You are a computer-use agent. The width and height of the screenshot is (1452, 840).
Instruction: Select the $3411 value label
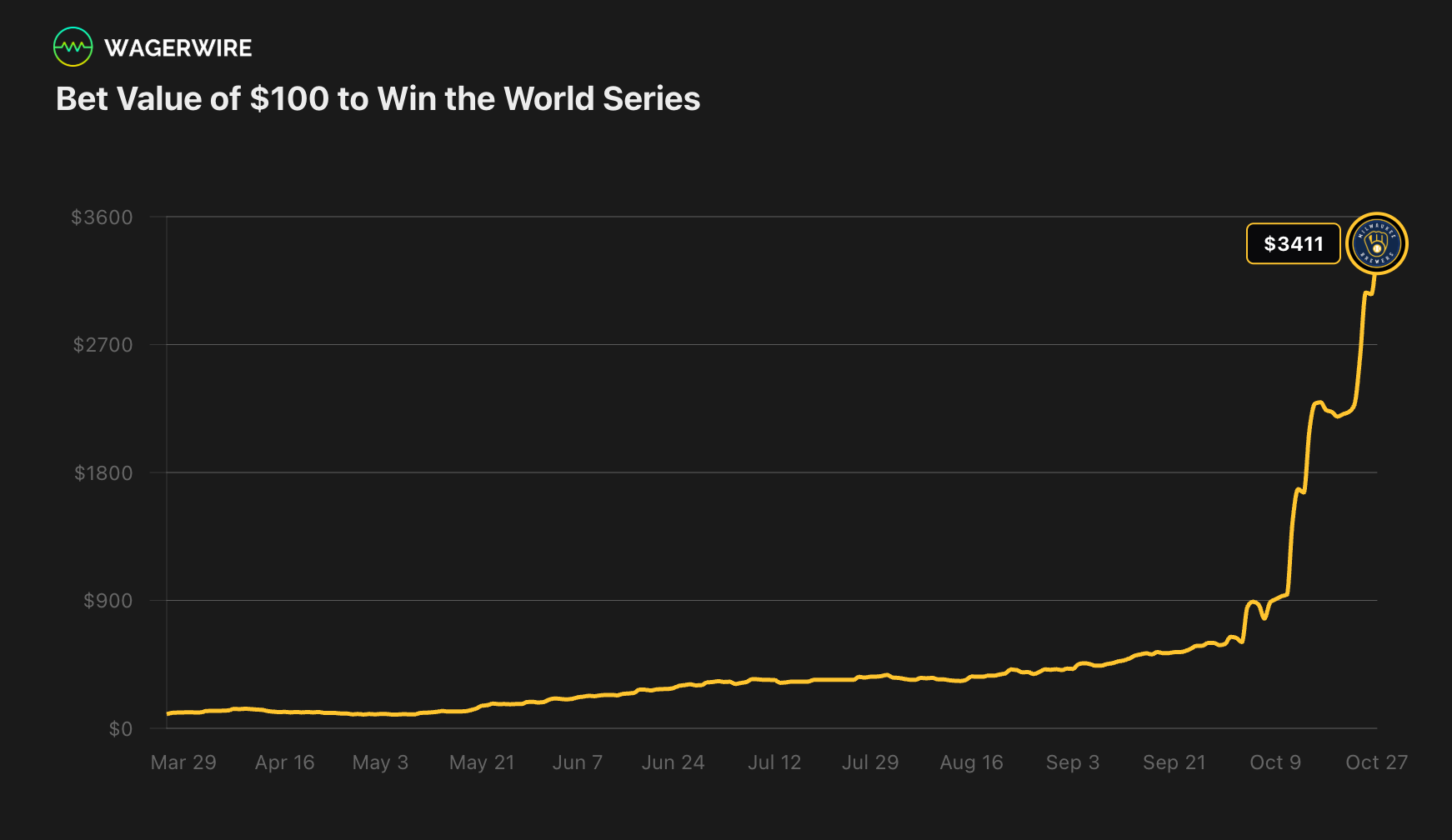(1293, 243)
